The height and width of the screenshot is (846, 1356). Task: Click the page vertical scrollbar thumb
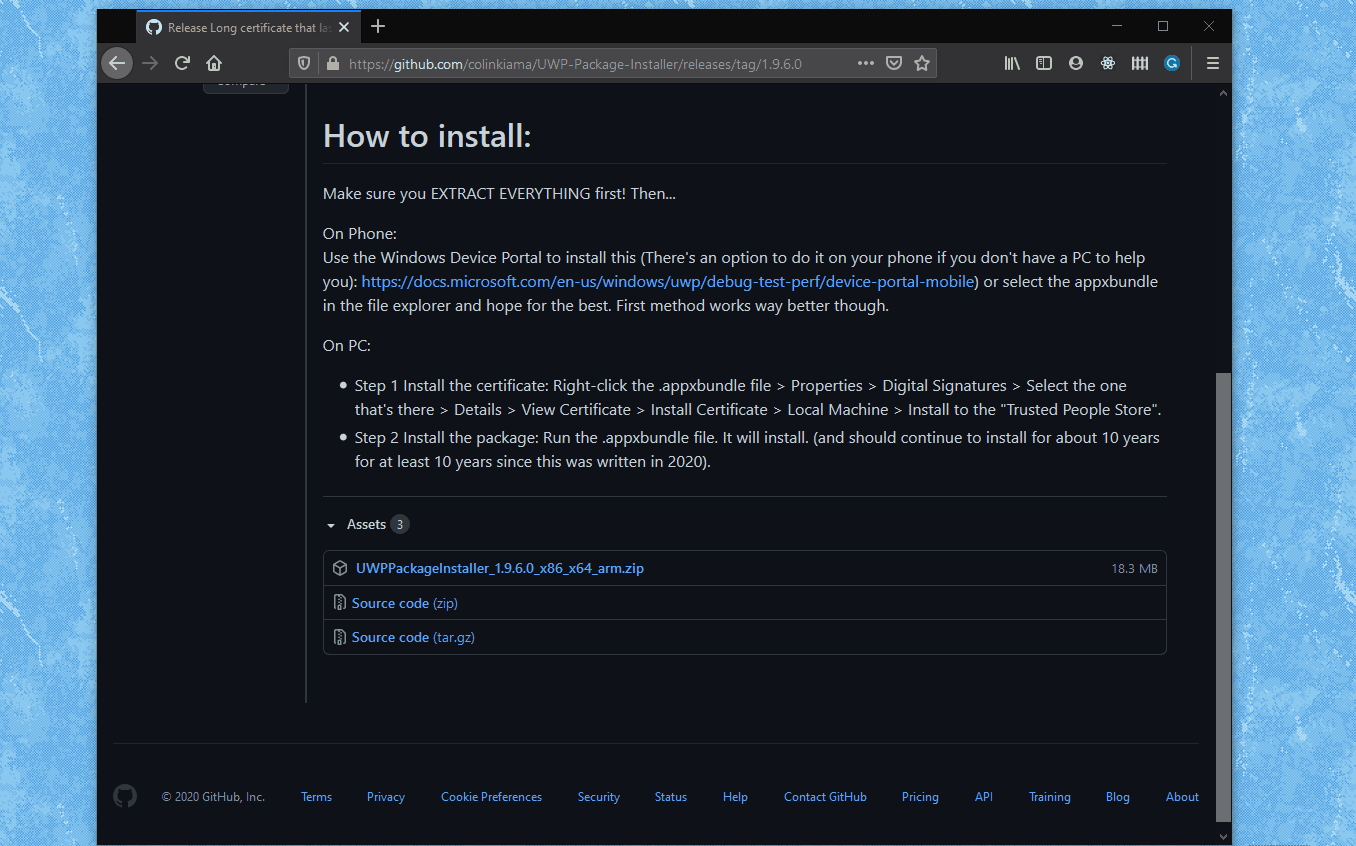(1223, 597)
